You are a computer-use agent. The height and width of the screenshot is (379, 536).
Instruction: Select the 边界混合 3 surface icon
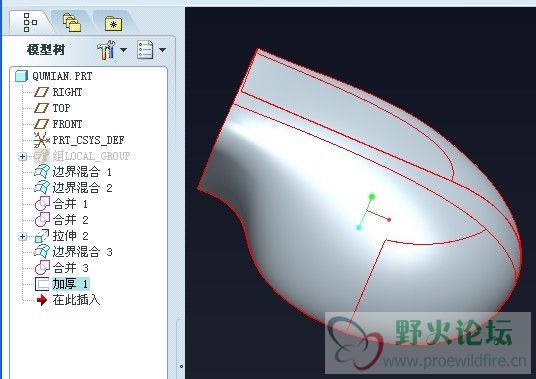tap(42, 252)
